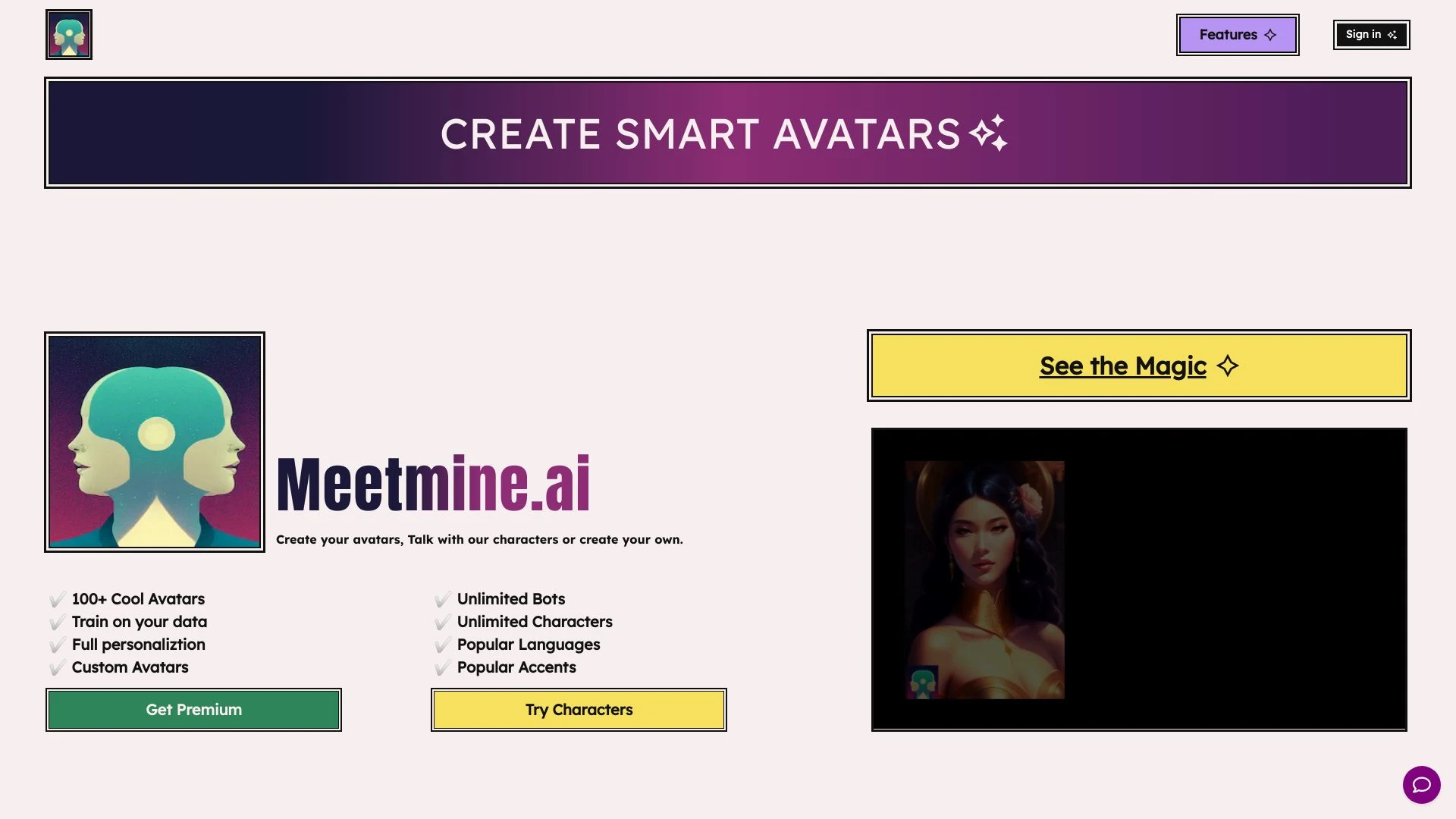The image size is (1456, 819).
Task: Open the See the Magic link
Action: click(1122, 366)
